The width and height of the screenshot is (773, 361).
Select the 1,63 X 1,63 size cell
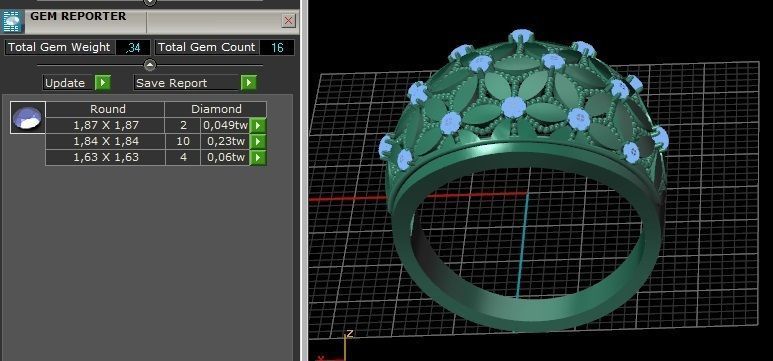105,157
